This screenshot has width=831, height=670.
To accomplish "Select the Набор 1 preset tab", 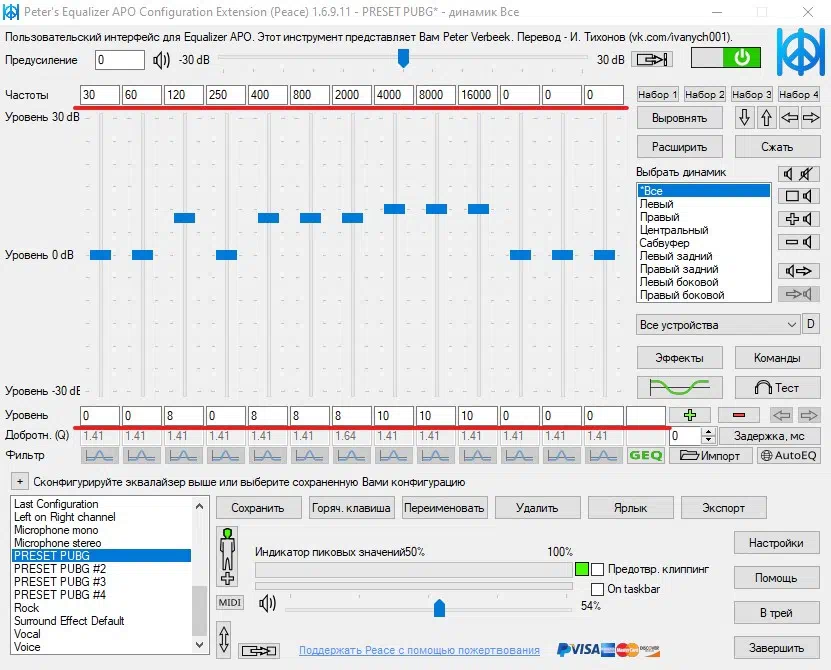I will [x=657, y=94].
